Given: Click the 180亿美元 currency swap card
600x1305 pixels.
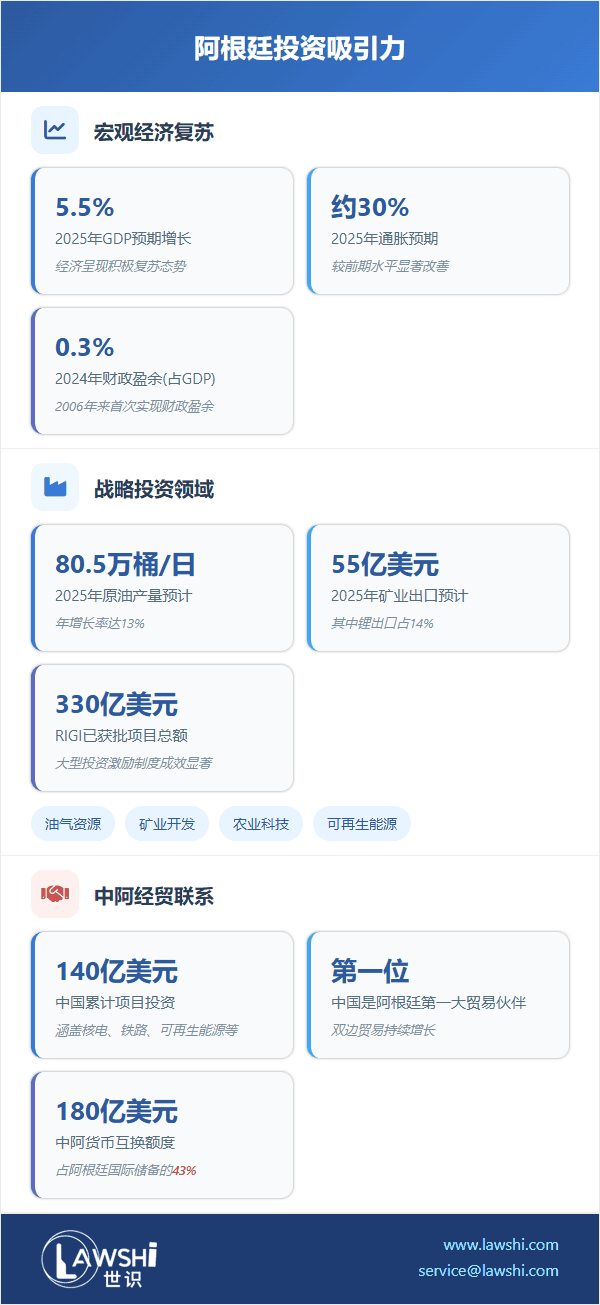Looking at the screenshot, I should [x=163, y=1135].
